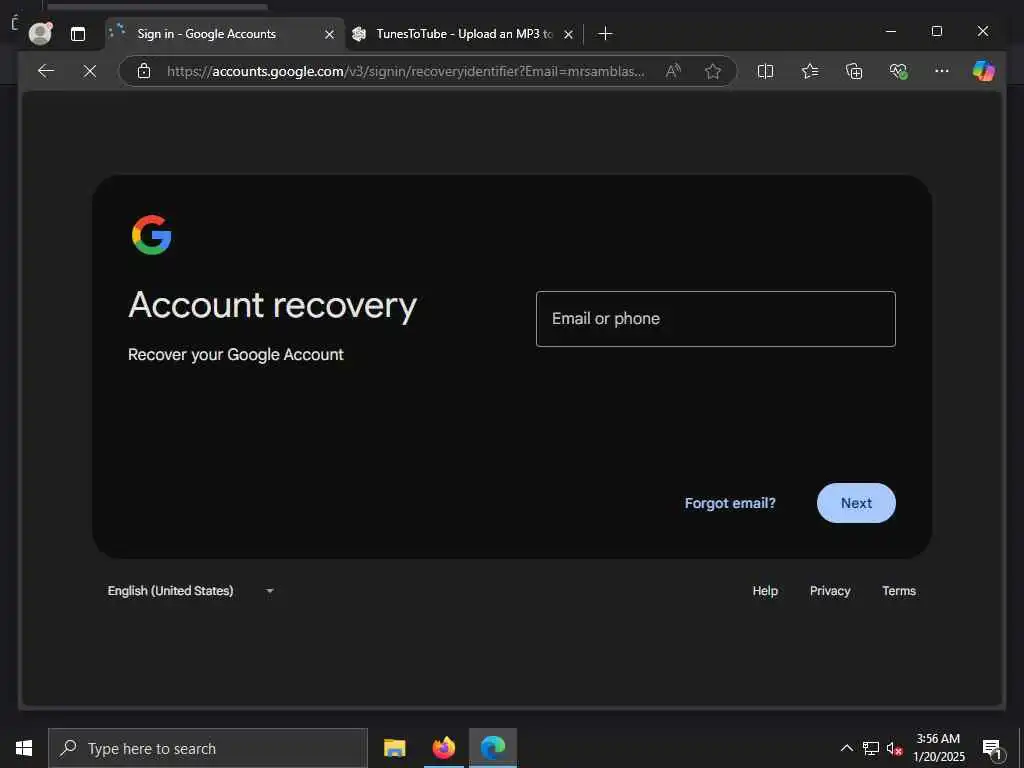Screen dimensions: 1024x768
Task: Open the Windows Start menu
Action: [24, 748]
